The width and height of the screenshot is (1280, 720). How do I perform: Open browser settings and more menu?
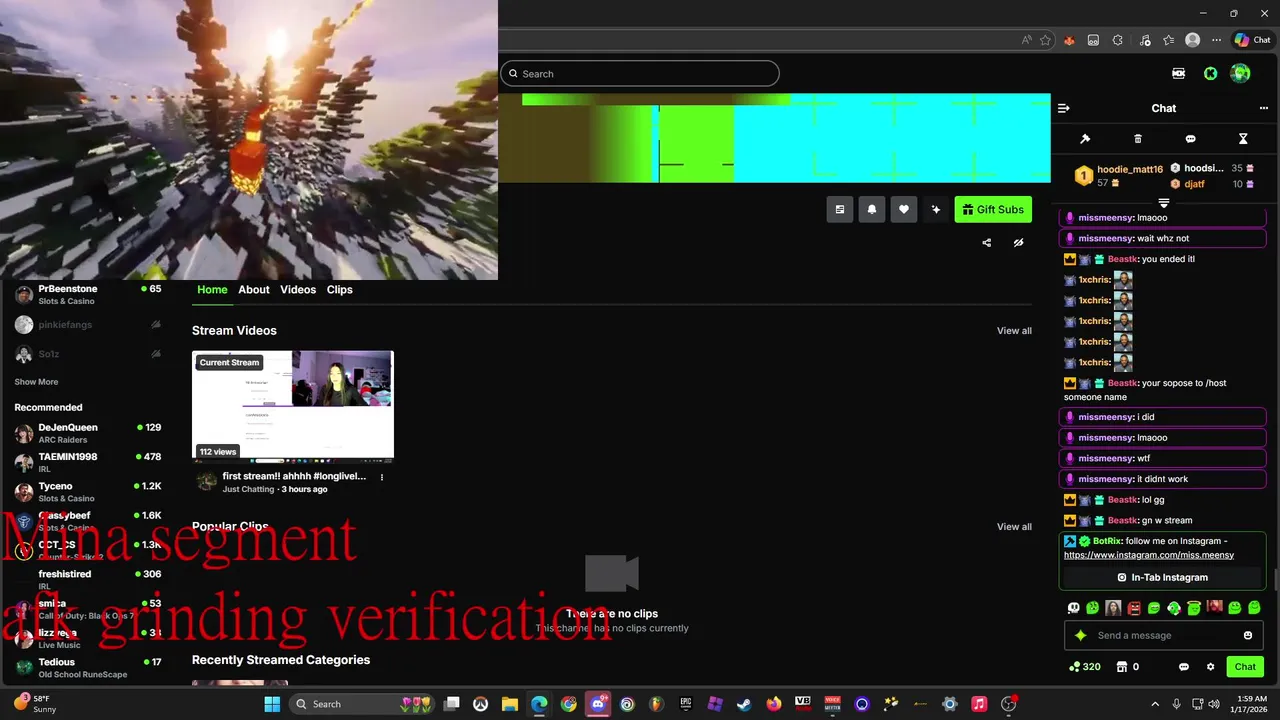point(1217,40)
